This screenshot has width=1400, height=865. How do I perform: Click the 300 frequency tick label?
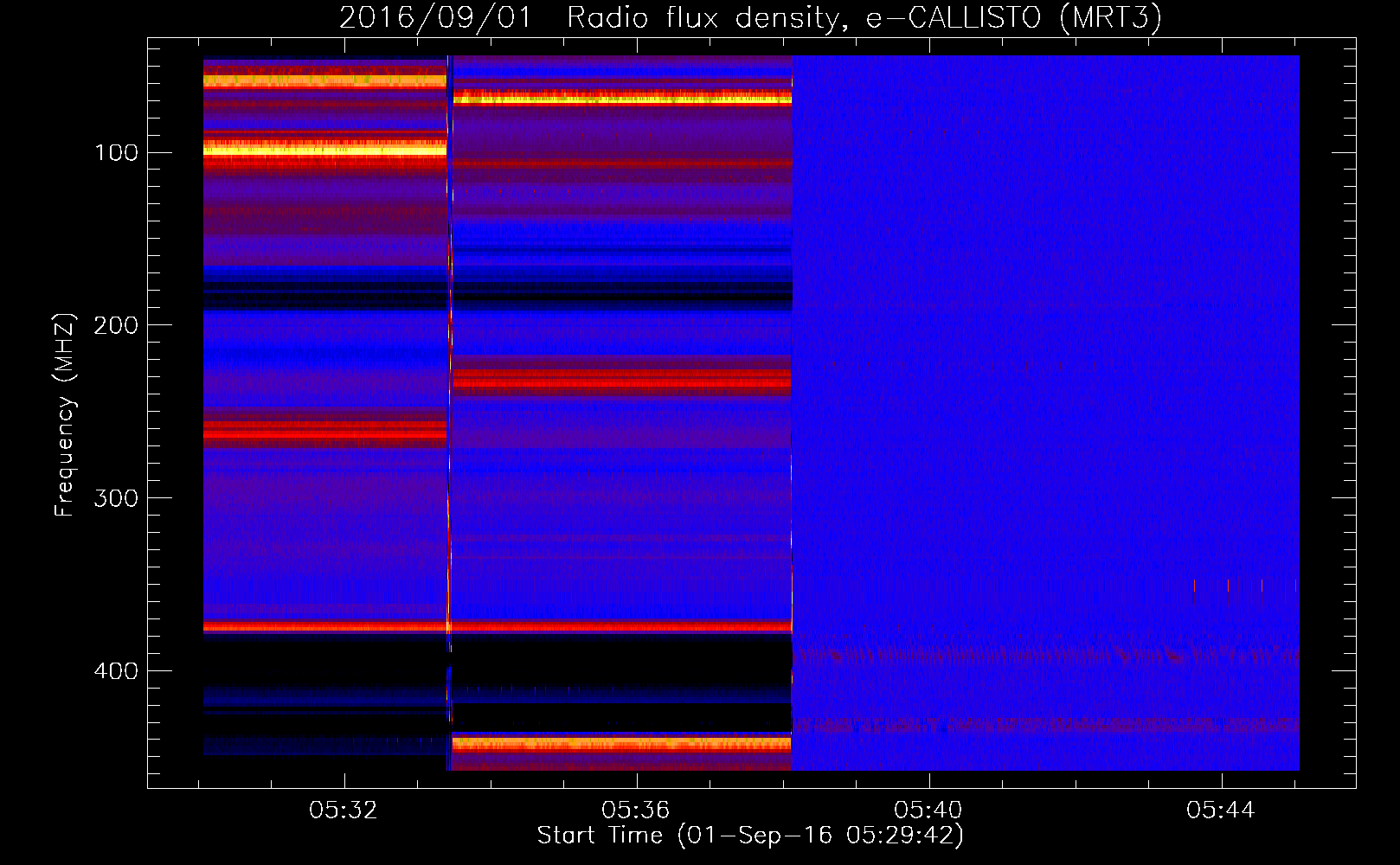(x=117, y=498)
